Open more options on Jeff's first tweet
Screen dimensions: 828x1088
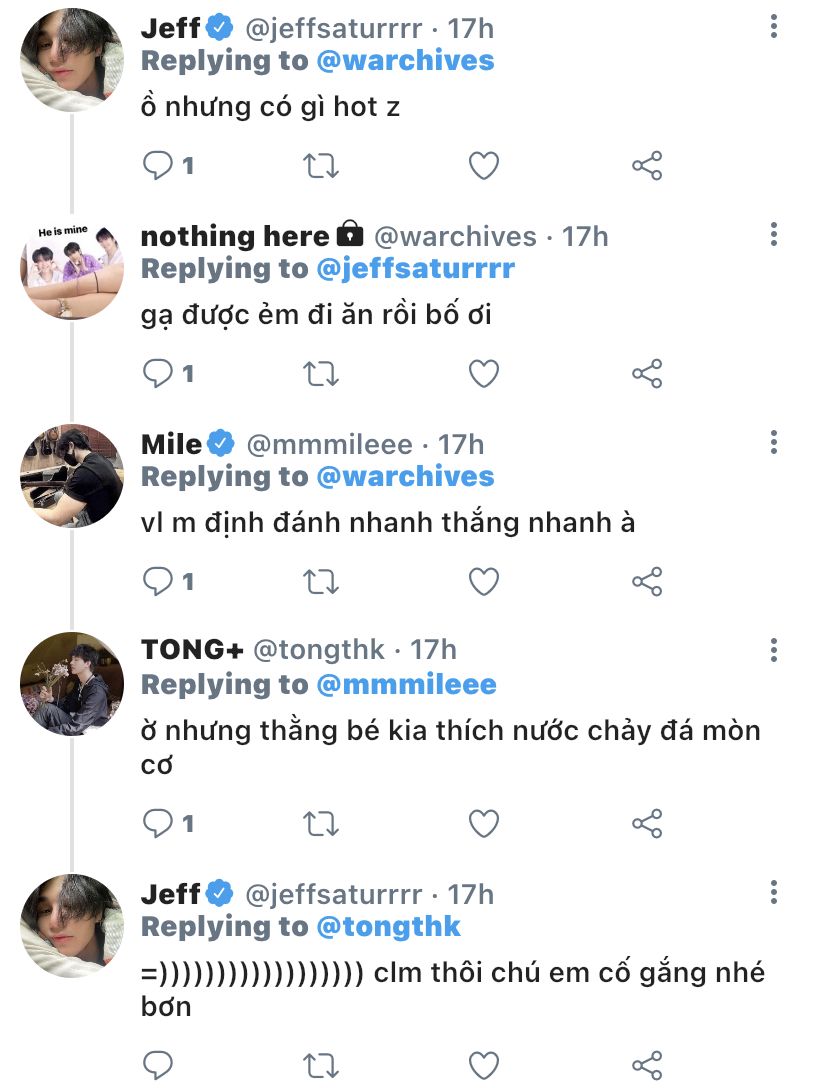[x=774, y=27]
